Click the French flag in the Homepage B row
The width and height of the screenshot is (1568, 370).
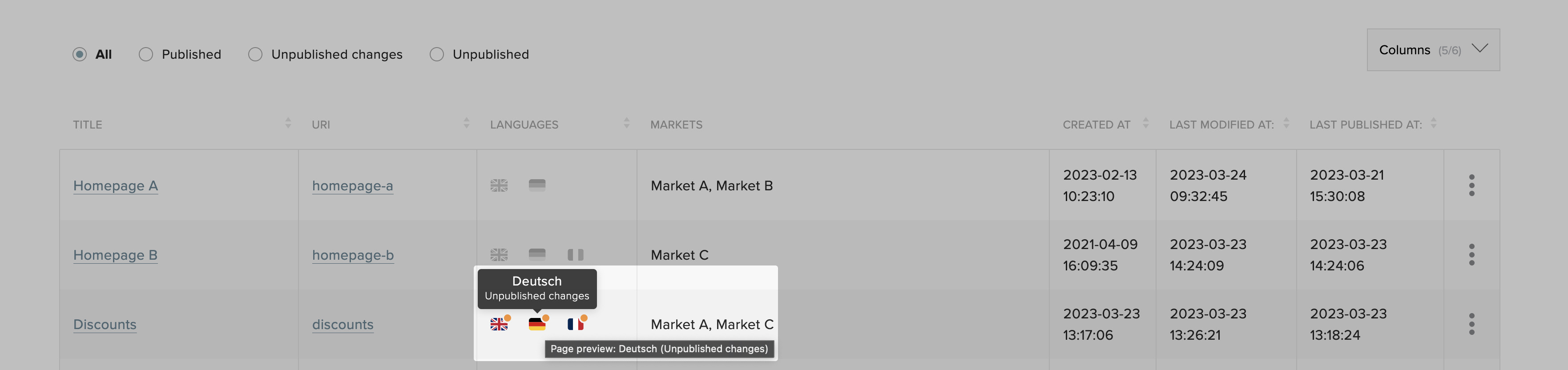(575, 255)
